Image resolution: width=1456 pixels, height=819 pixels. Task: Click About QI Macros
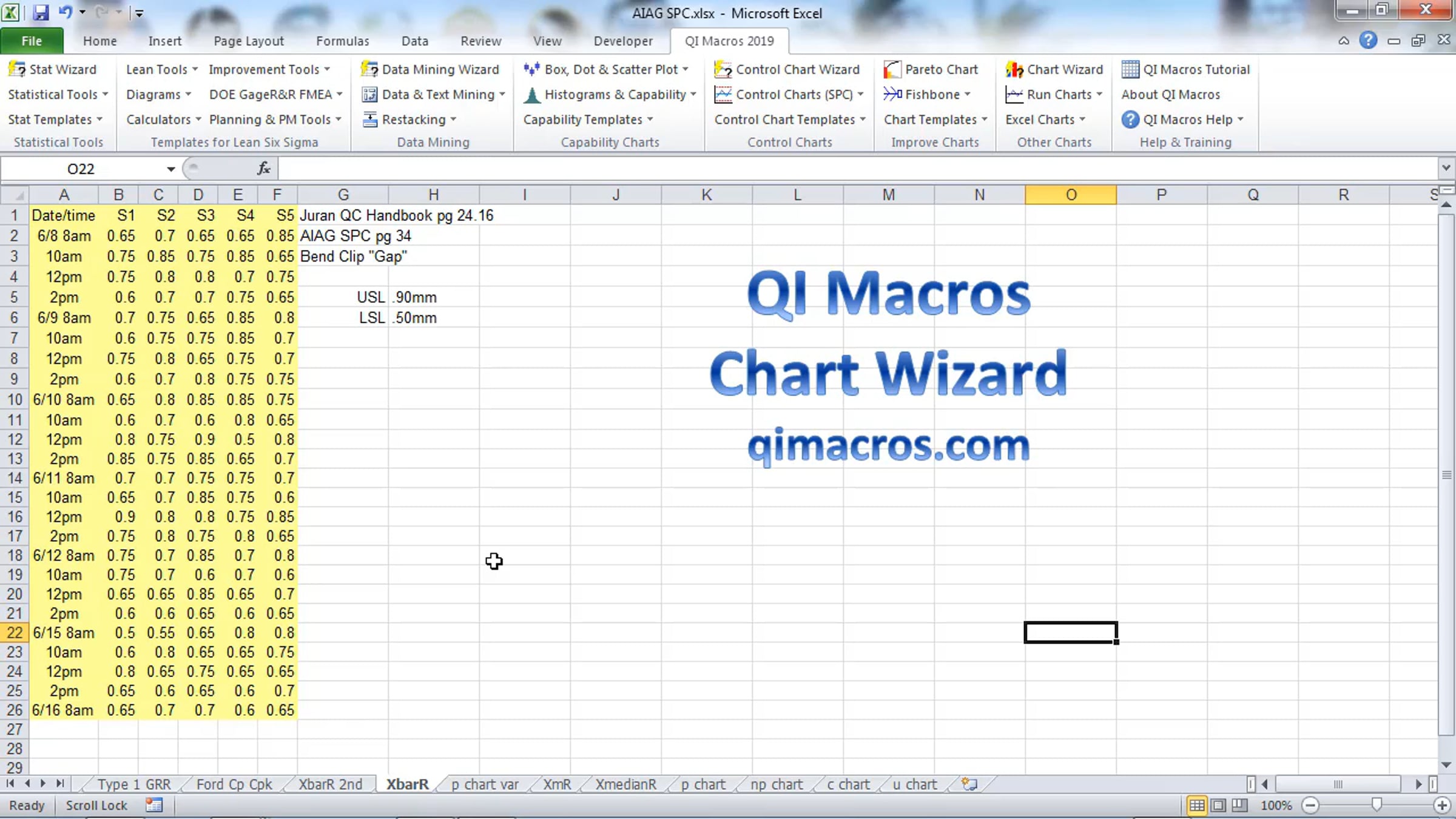[1170, 95]
